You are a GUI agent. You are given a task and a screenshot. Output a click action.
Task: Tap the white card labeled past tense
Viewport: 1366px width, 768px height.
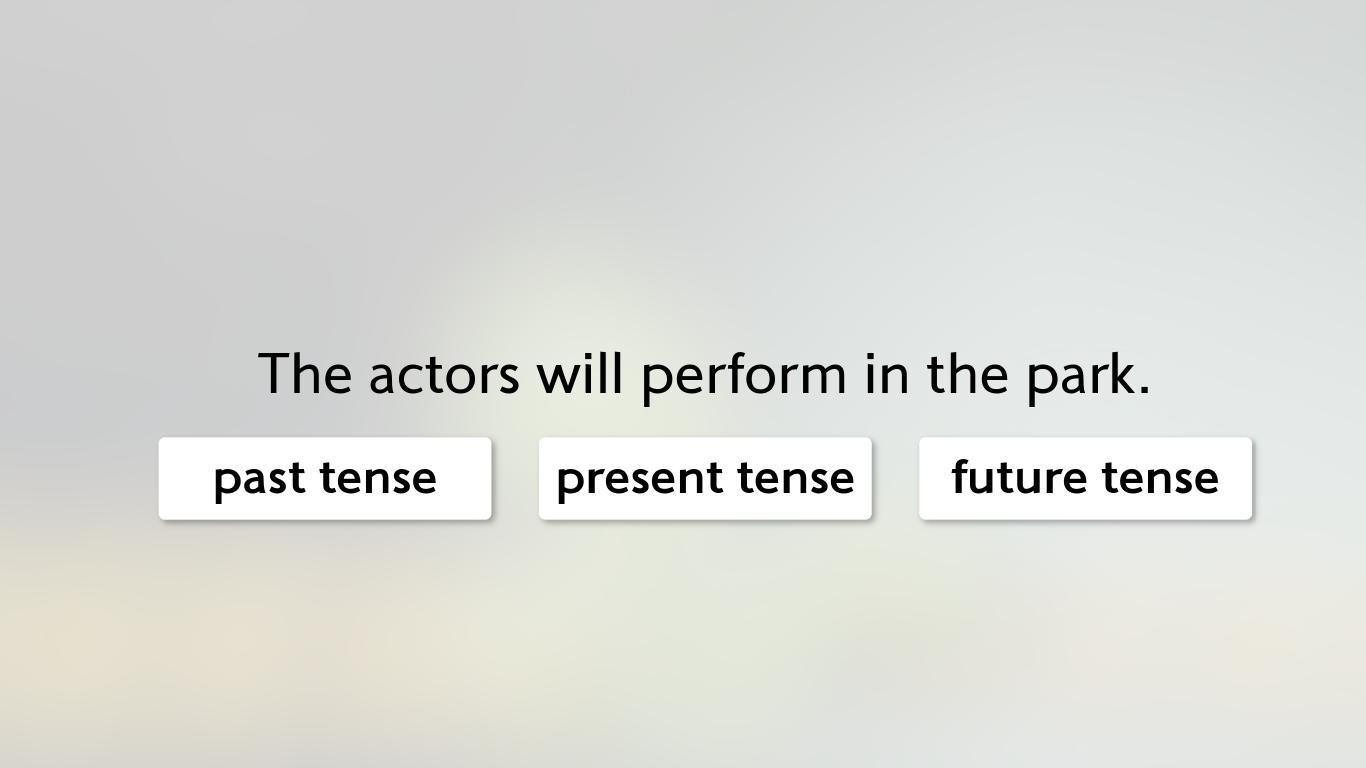click(325, 478)
